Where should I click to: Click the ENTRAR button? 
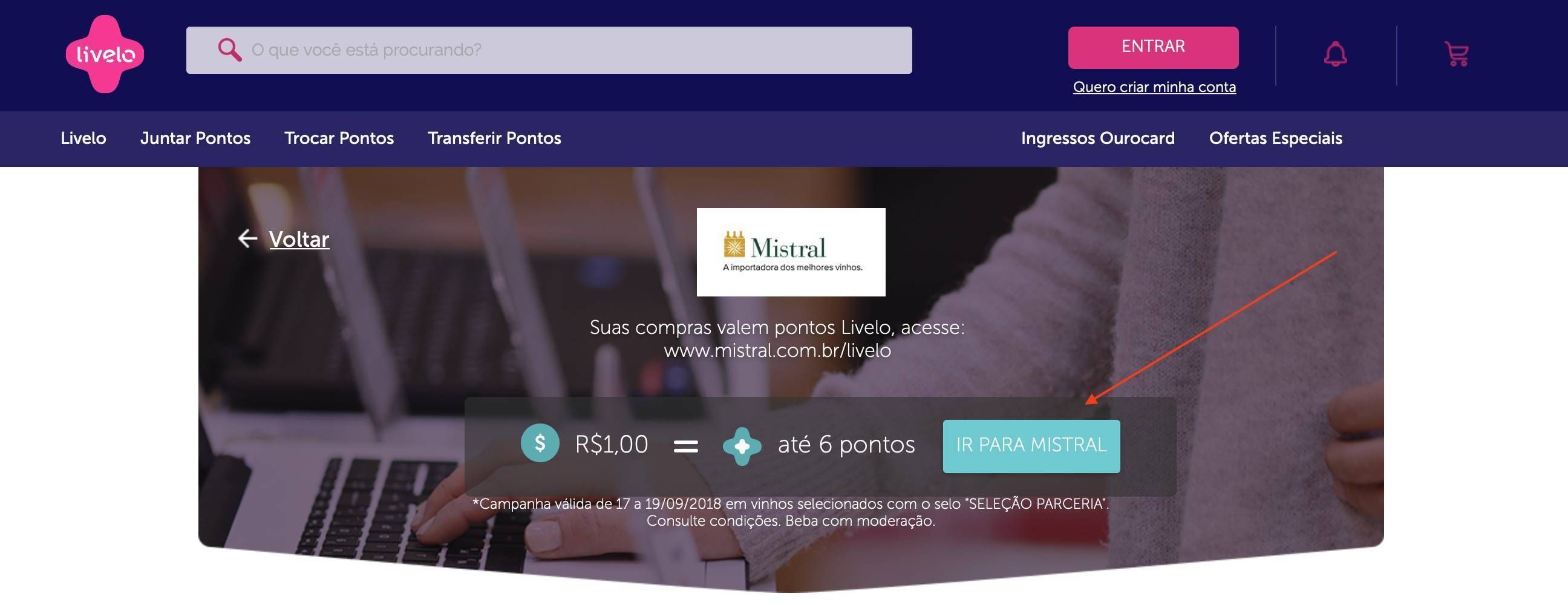(1153, 47)
